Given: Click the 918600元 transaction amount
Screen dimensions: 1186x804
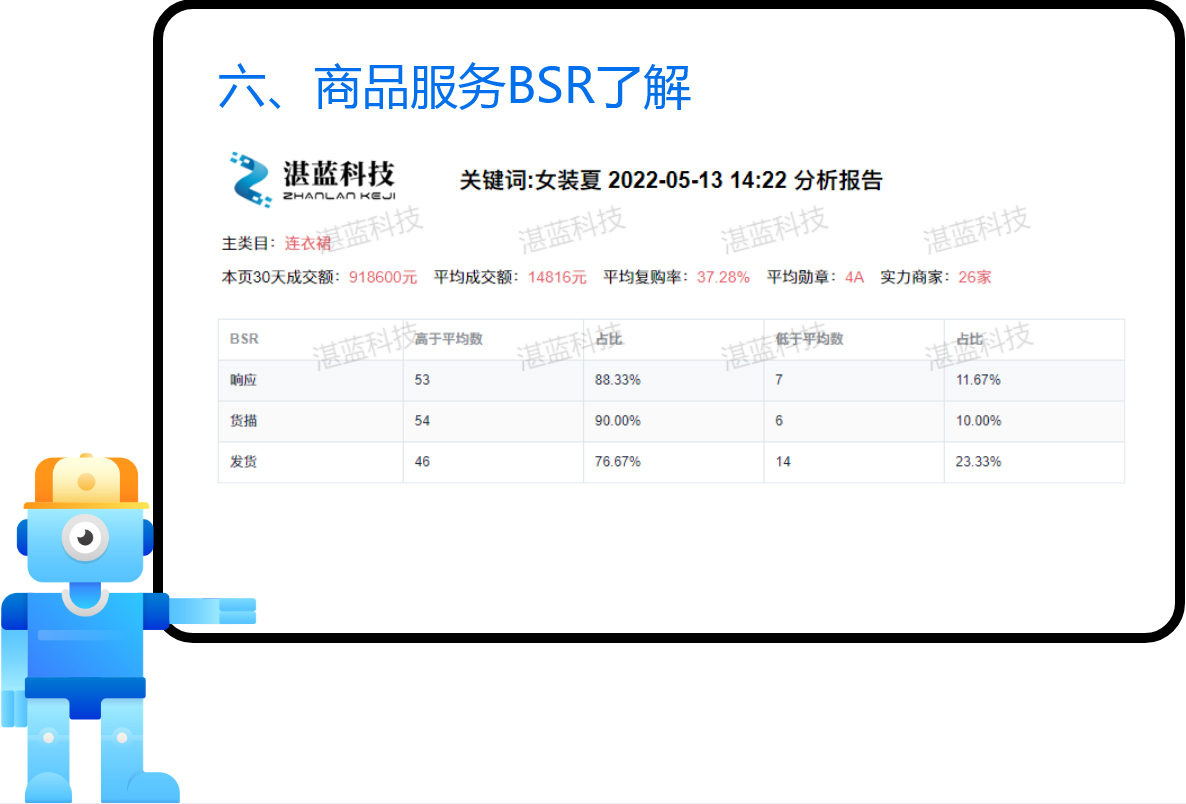Looking at the screenshot, I should tap(382, 277).
